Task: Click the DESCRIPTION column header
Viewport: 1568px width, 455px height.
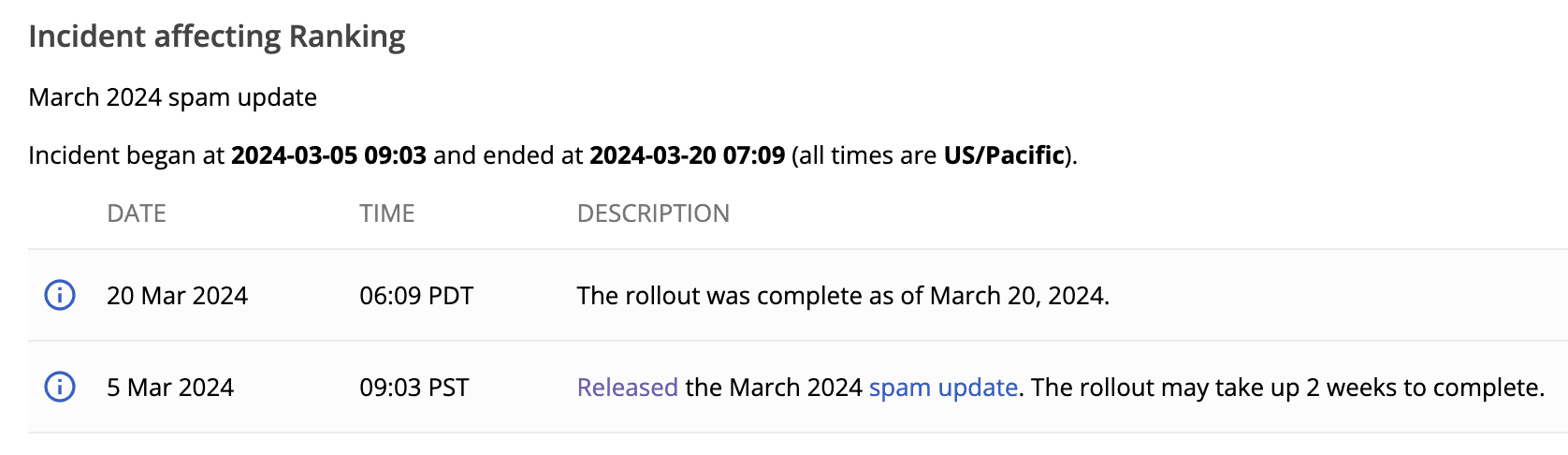Action: point(653,213)
